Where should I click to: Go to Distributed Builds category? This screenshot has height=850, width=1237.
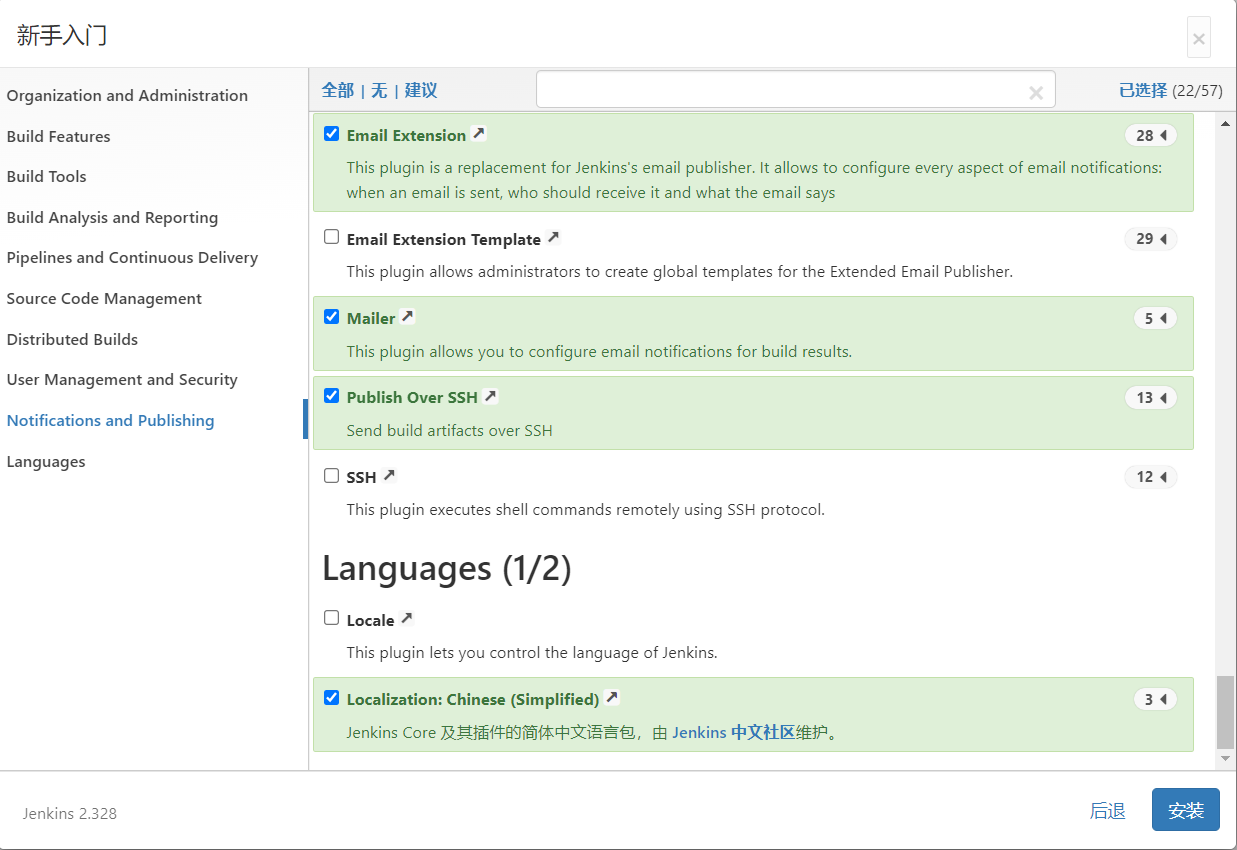(x=72, y=339)
